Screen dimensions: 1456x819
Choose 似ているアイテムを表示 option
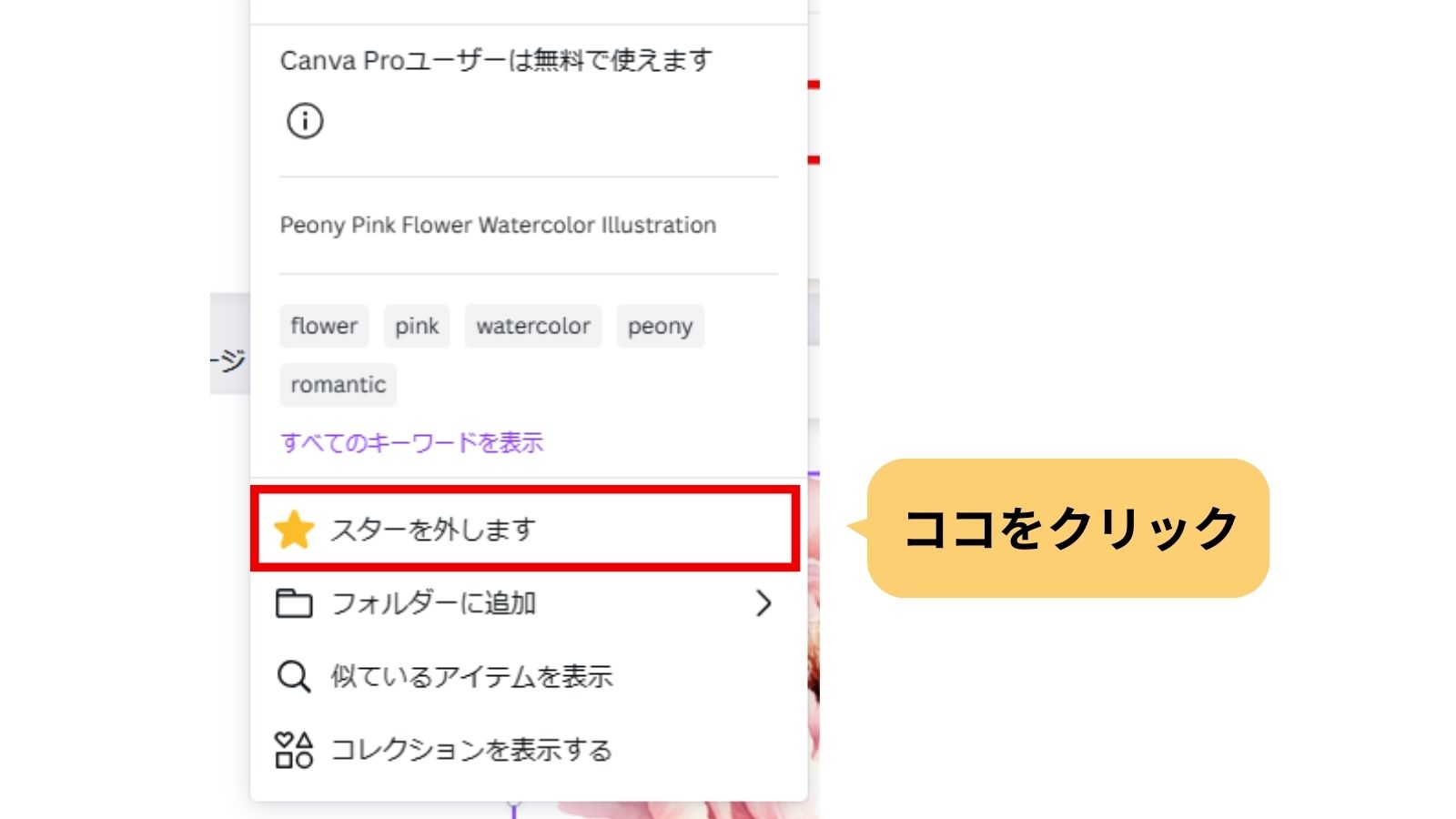[525, 677]
